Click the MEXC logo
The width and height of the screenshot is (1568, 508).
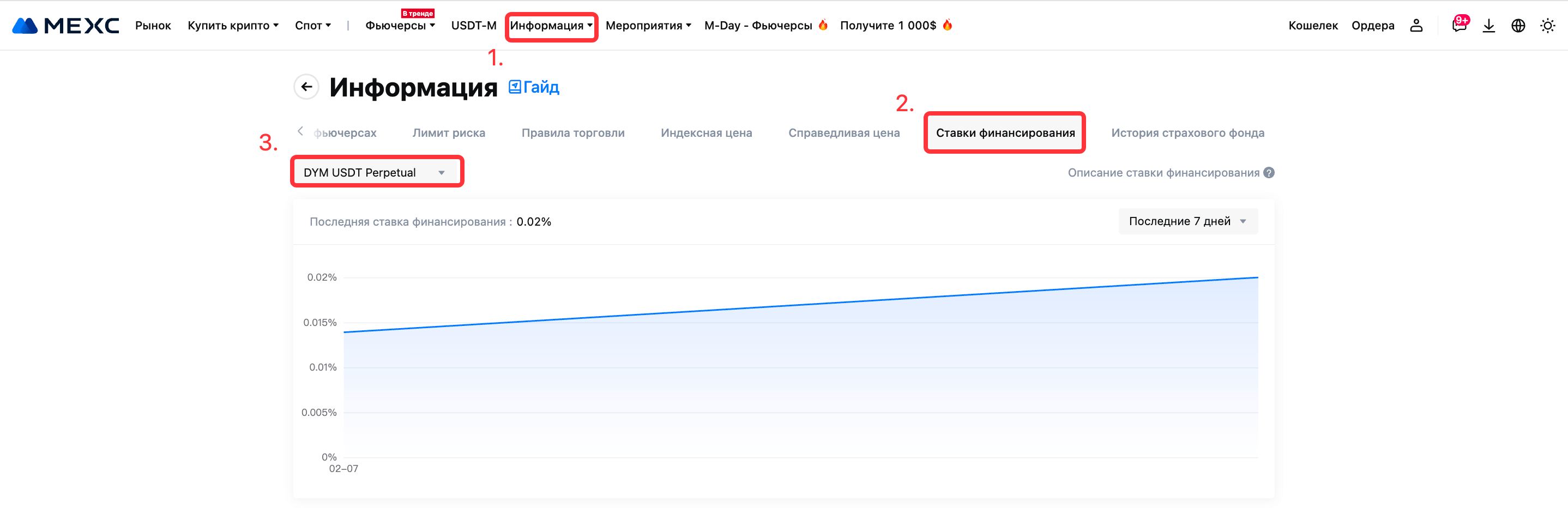tap(66, 26)
